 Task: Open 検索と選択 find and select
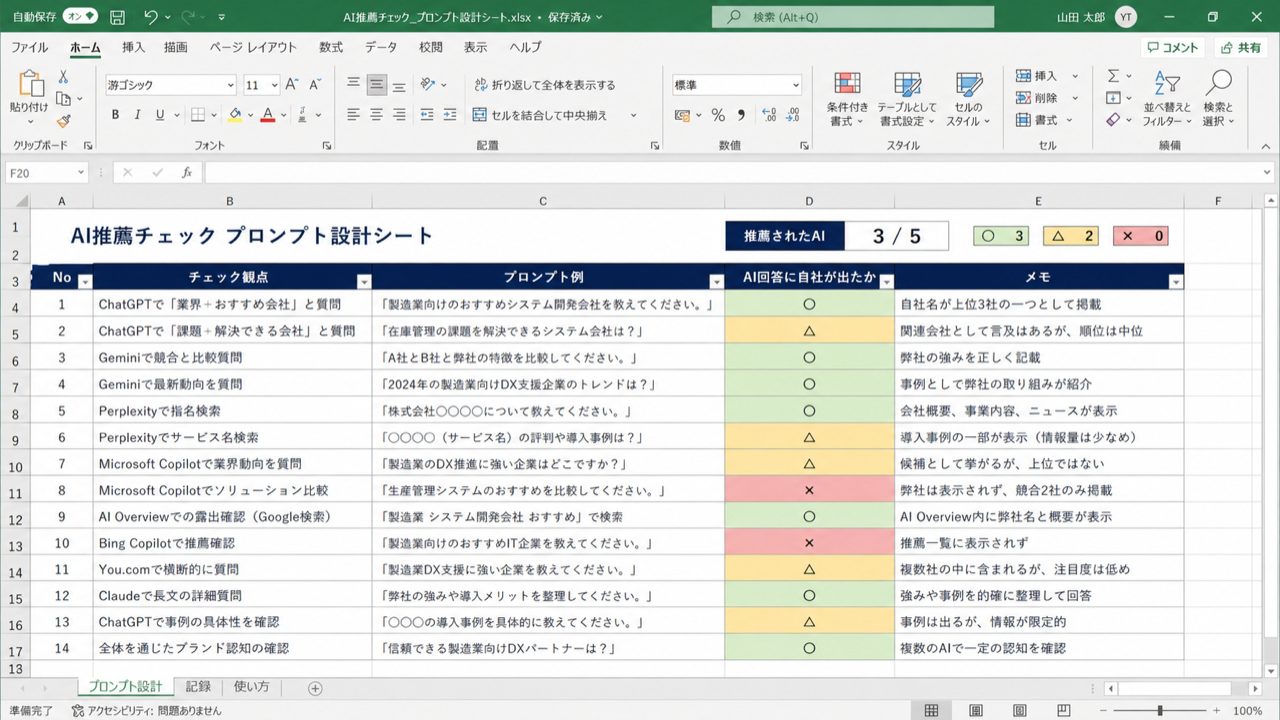point(1218,99)
